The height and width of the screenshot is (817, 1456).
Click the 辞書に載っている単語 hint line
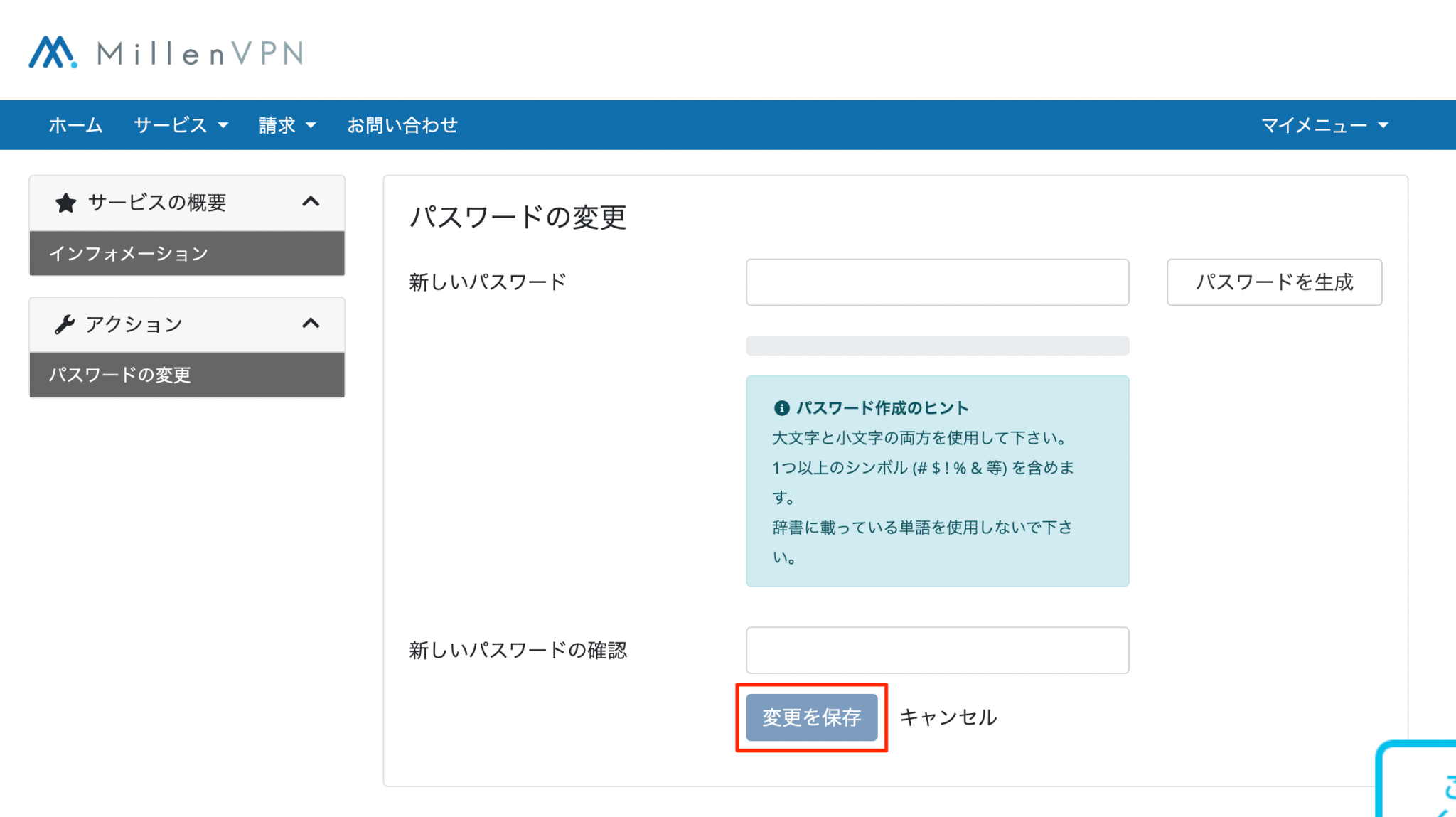(922, 542)
